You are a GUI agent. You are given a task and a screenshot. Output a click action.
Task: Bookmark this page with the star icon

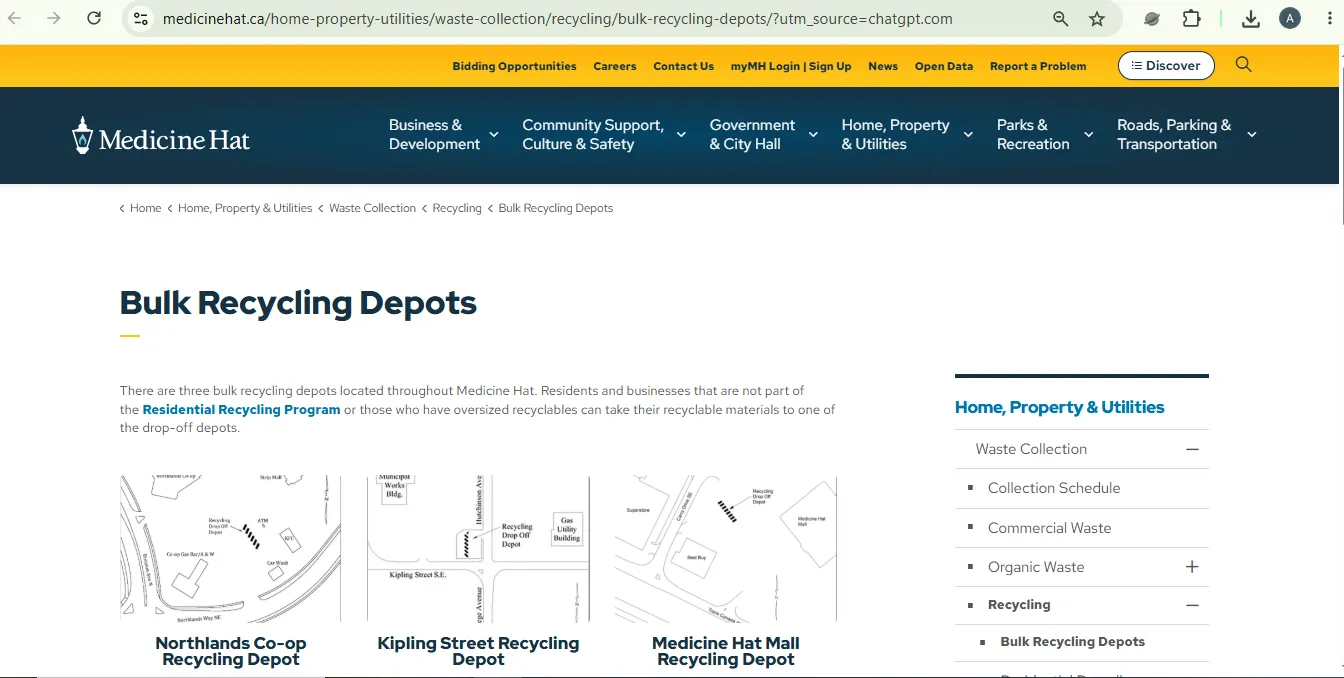coord(1097,19)
